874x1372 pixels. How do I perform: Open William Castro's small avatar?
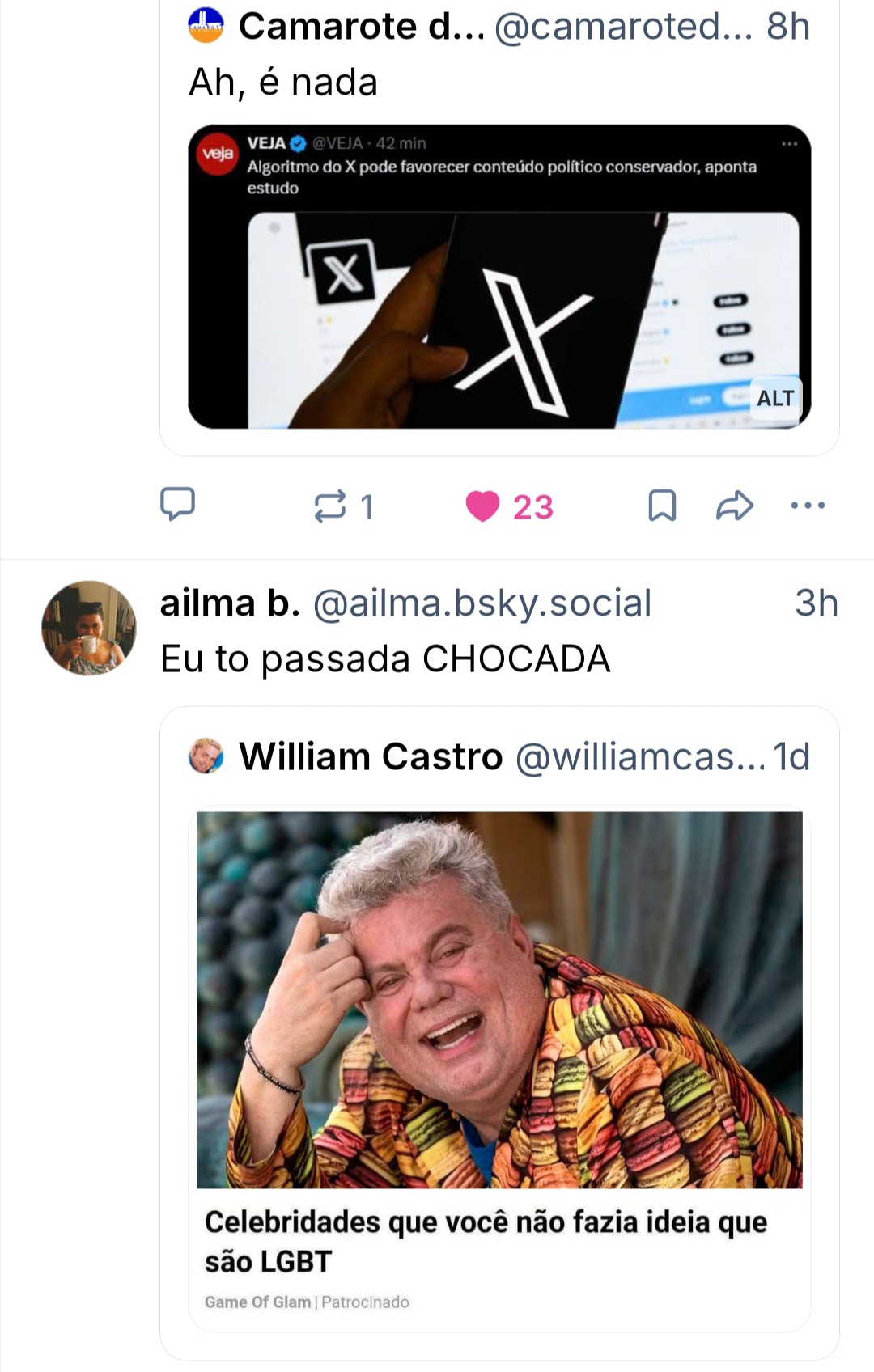206,756
